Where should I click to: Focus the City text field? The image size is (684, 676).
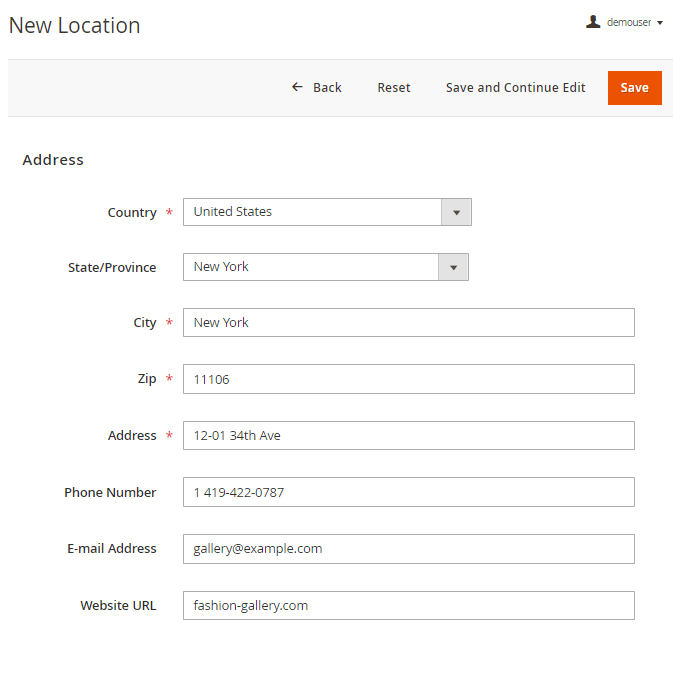point(408,323)
